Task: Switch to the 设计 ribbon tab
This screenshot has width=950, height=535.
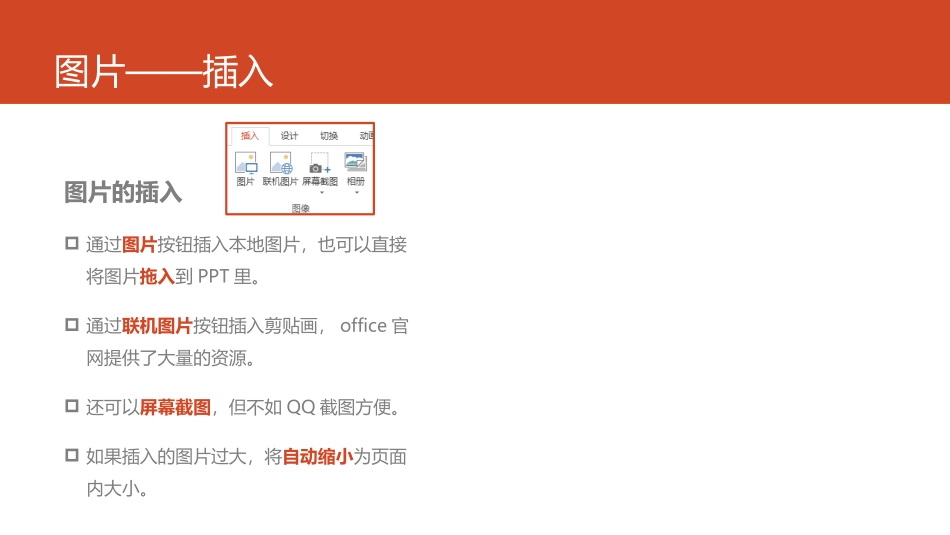Action: (x=289, y=136)
